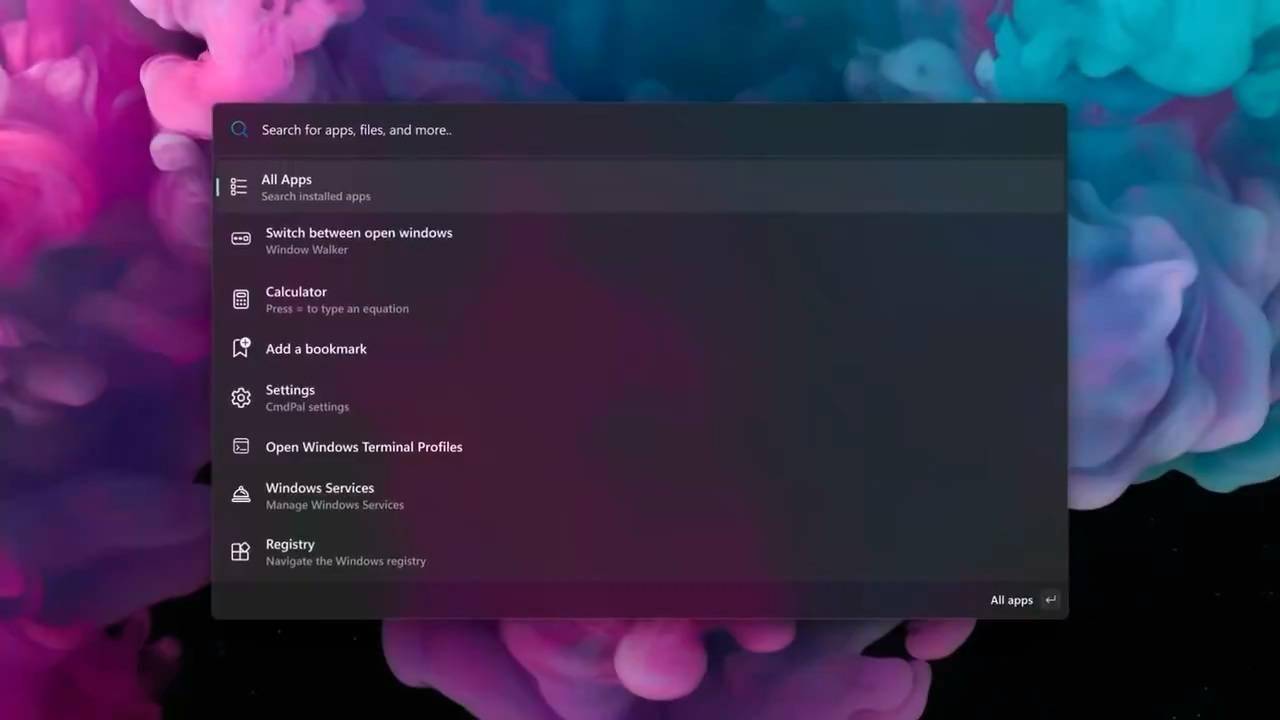Click the 'CmdPal settings' subtitle

coord(307,407)
